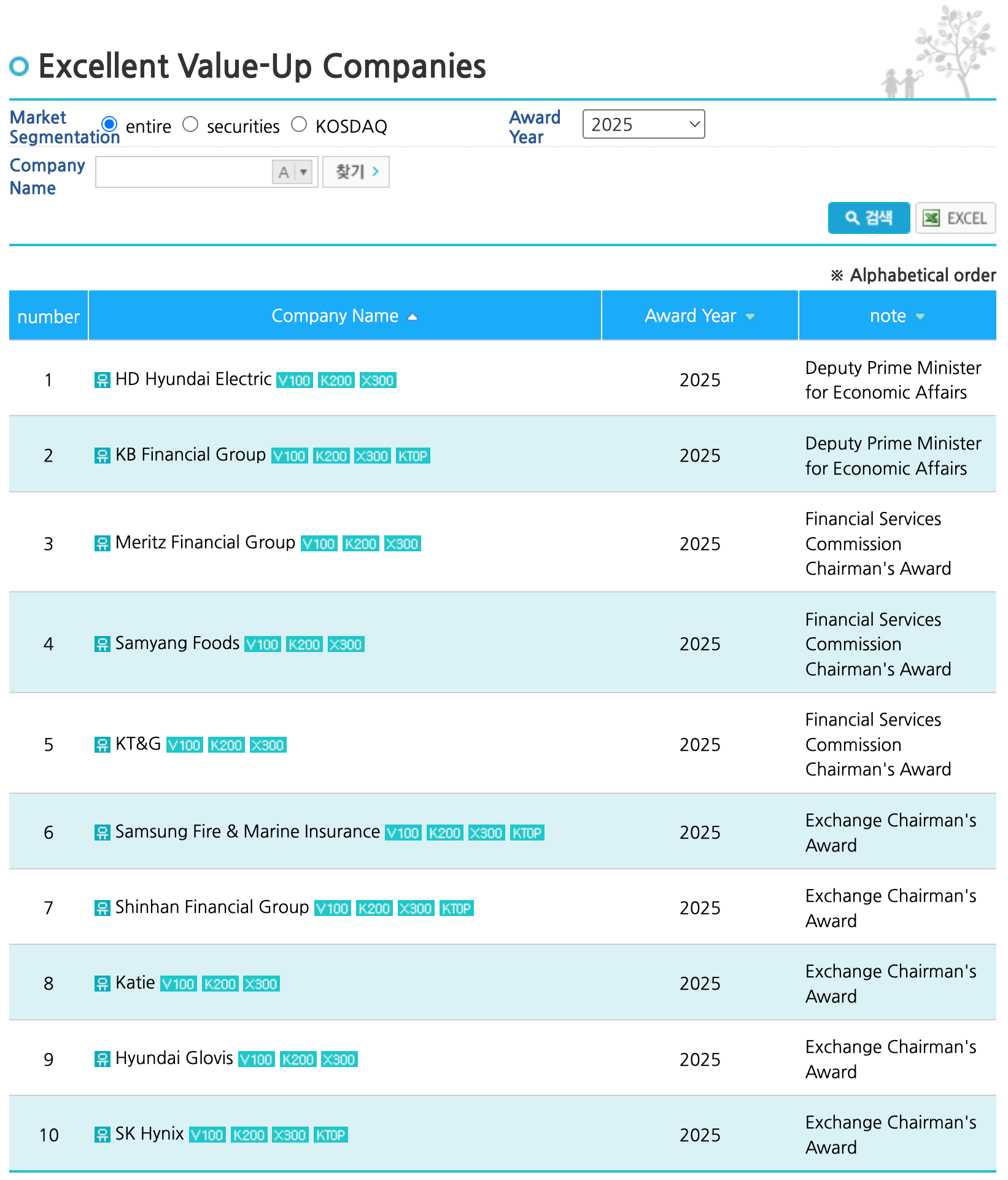Sort the table by the Award Year column
Viewport: 1008px width, 1180px height.
(x=699, y=316)
